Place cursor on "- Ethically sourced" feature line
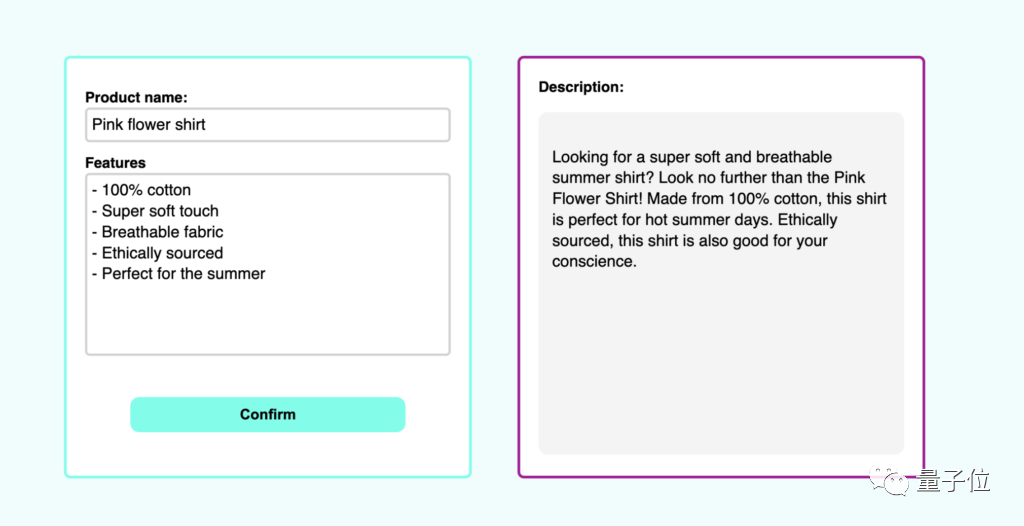This screenshot has height=526, width=1024. [x=157, y=253]
